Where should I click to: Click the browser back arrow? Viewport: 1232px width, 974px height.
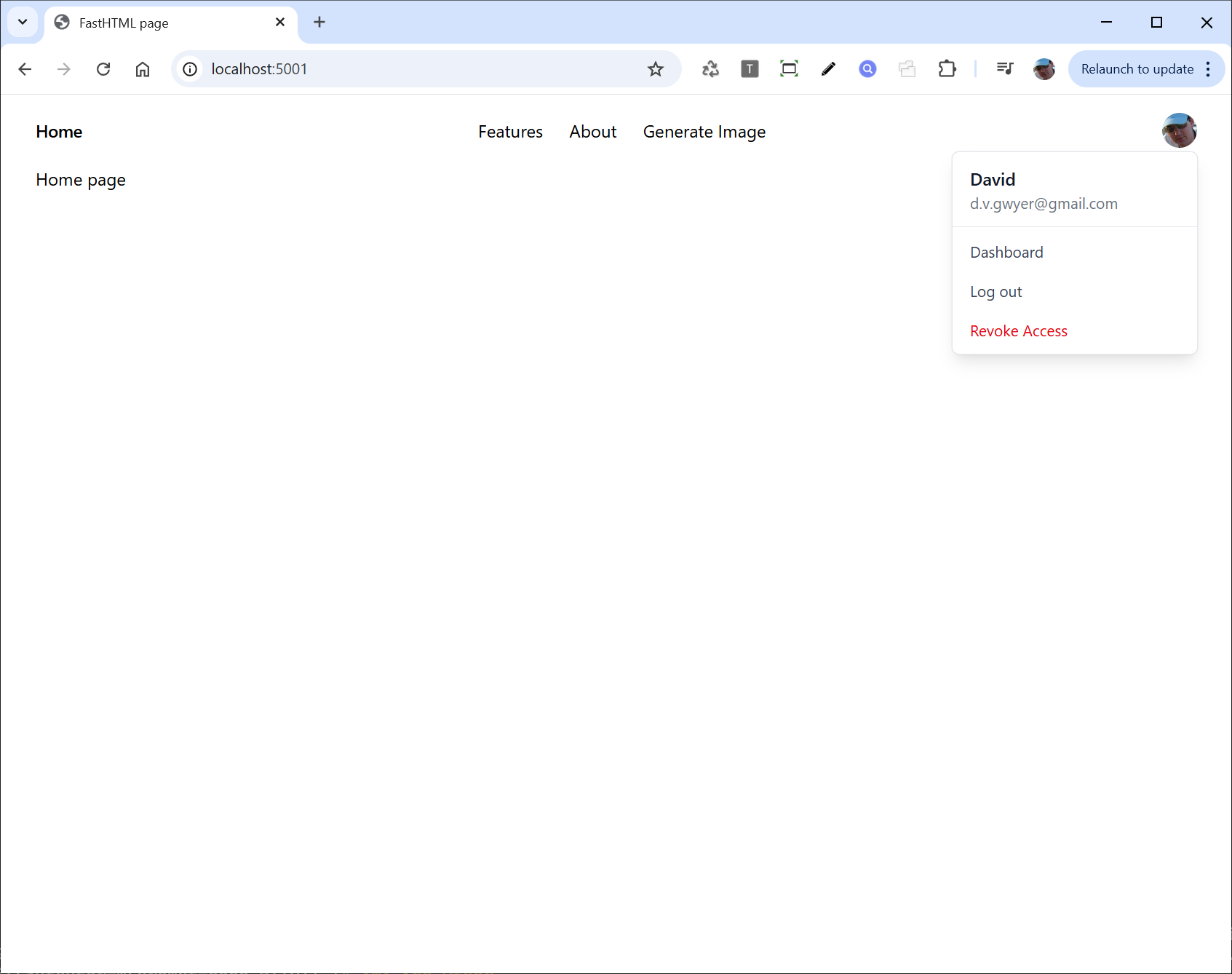[x=25, y=69]
